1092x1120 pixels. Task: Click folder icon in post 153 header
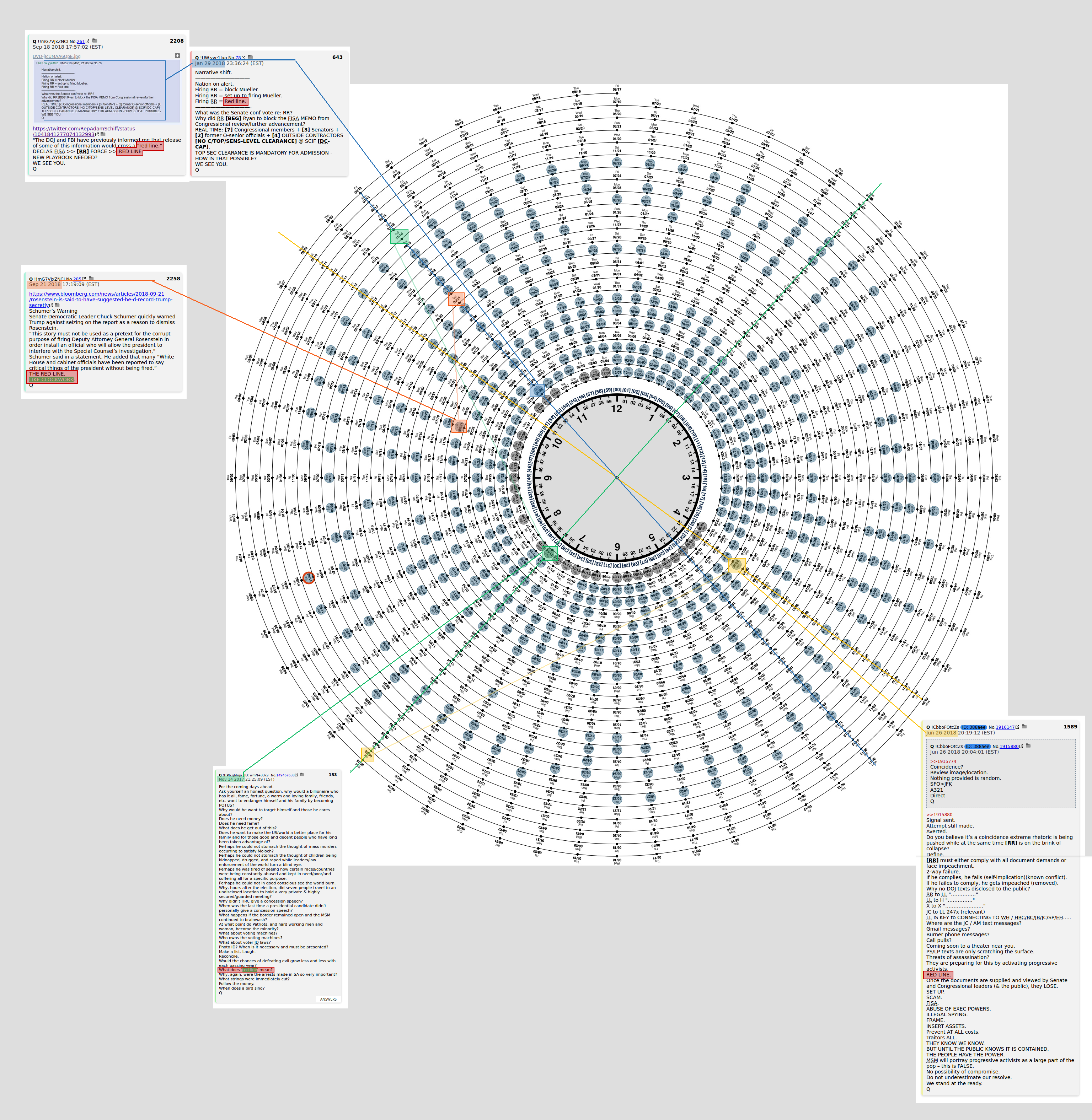(x=302, y=774)
